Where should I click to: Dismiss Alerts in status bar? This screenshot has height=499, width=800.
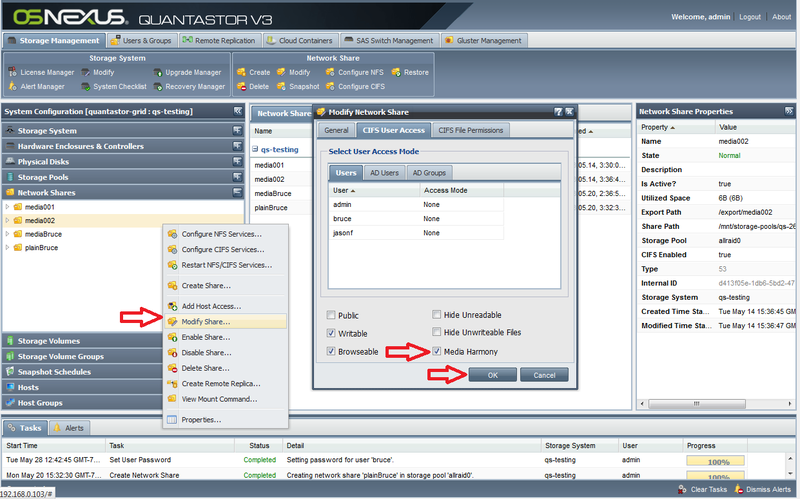pos(764,489)
